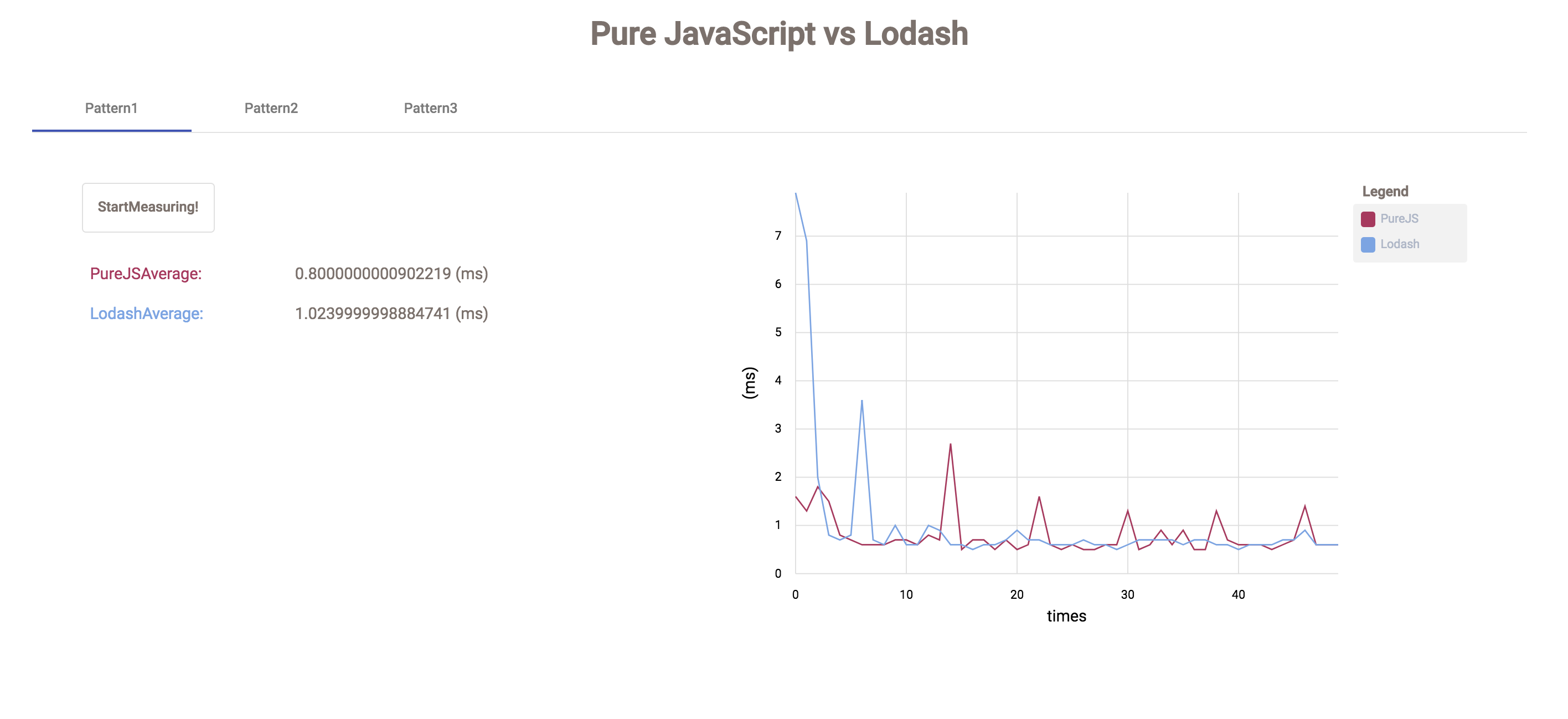The image size is (1568, 719).
Task: Click y-axis tick label 3
Action: point(778,429)
